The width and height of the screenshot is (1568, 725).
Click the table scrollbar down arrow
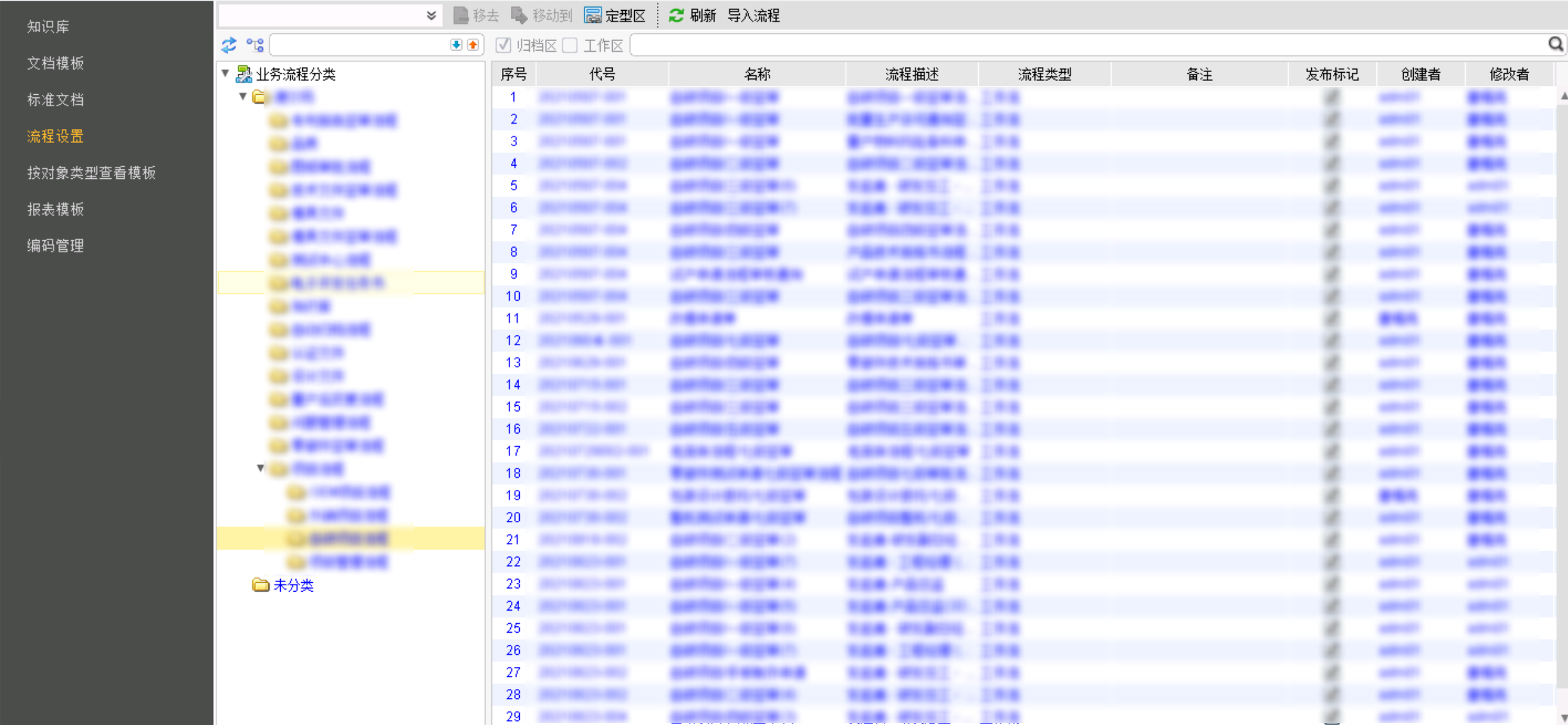pos(1563,718)
